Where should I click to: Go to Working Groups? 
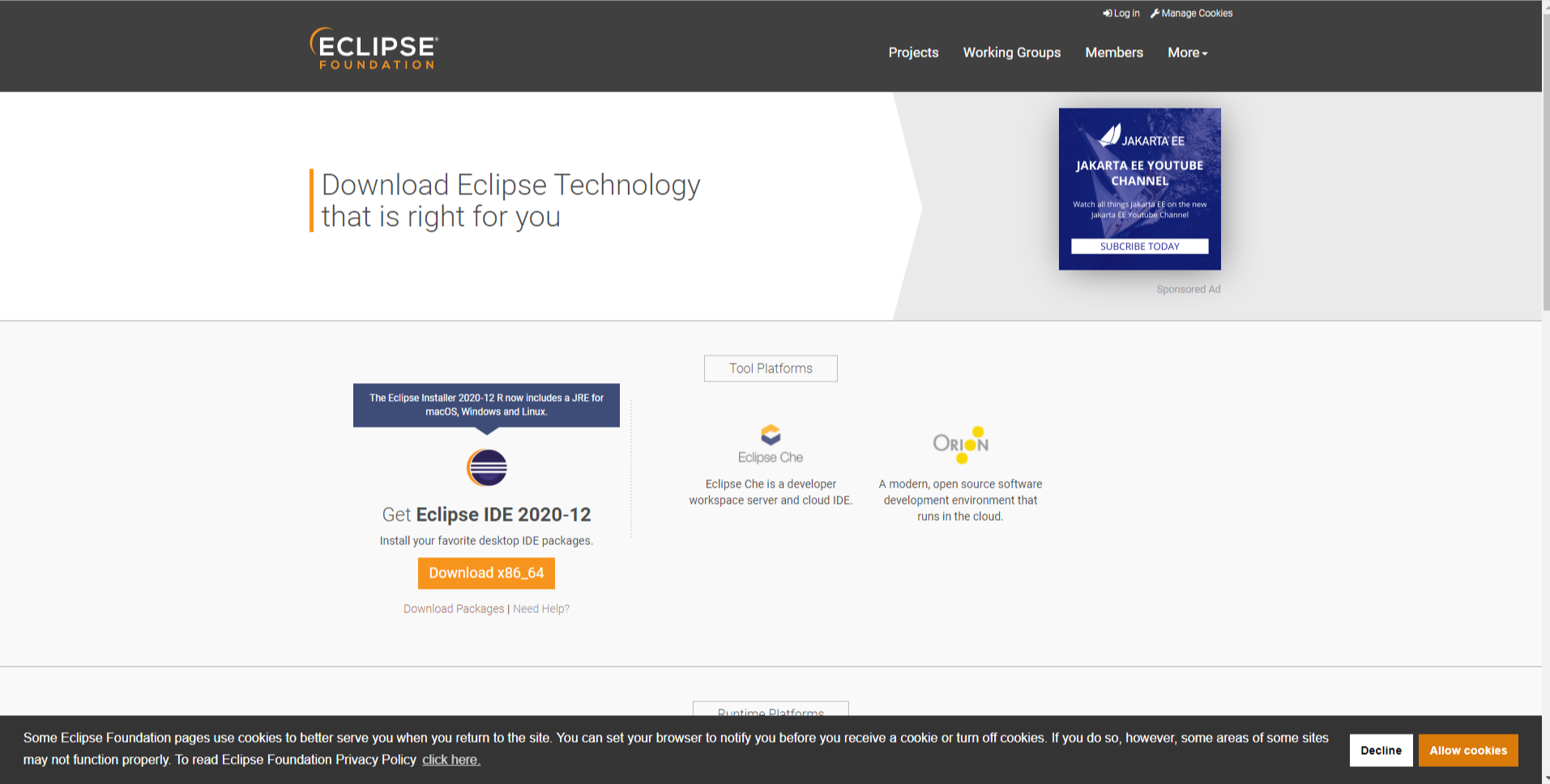point(1012,53)
